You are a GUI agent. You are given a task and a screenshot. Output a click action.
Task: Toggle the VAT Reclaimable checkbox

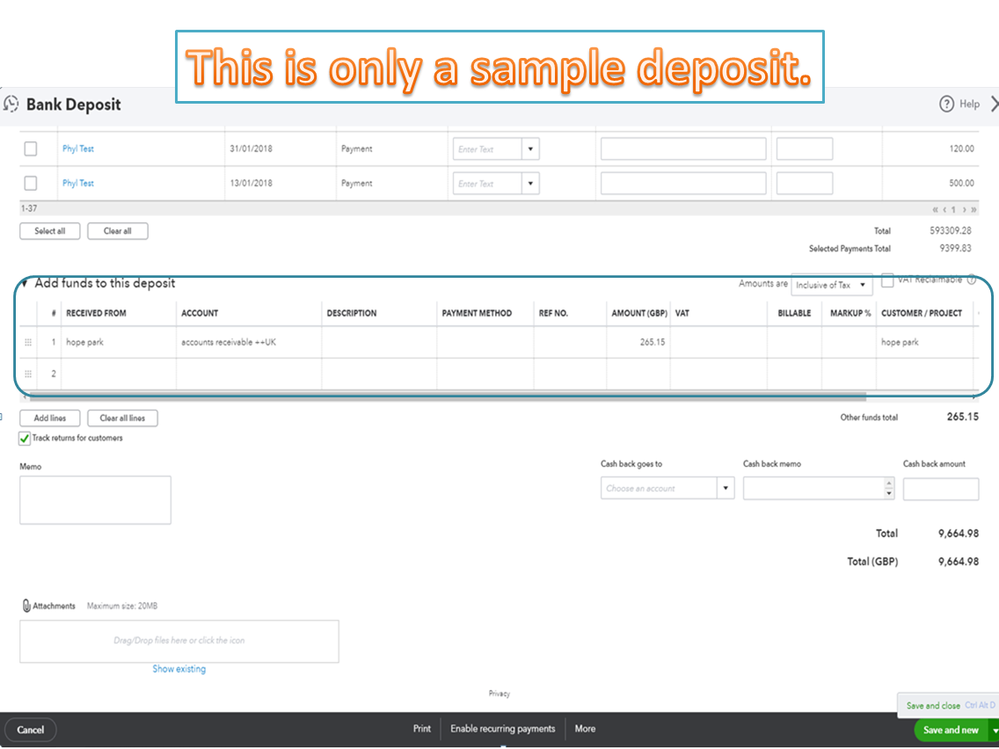[888, 280]
